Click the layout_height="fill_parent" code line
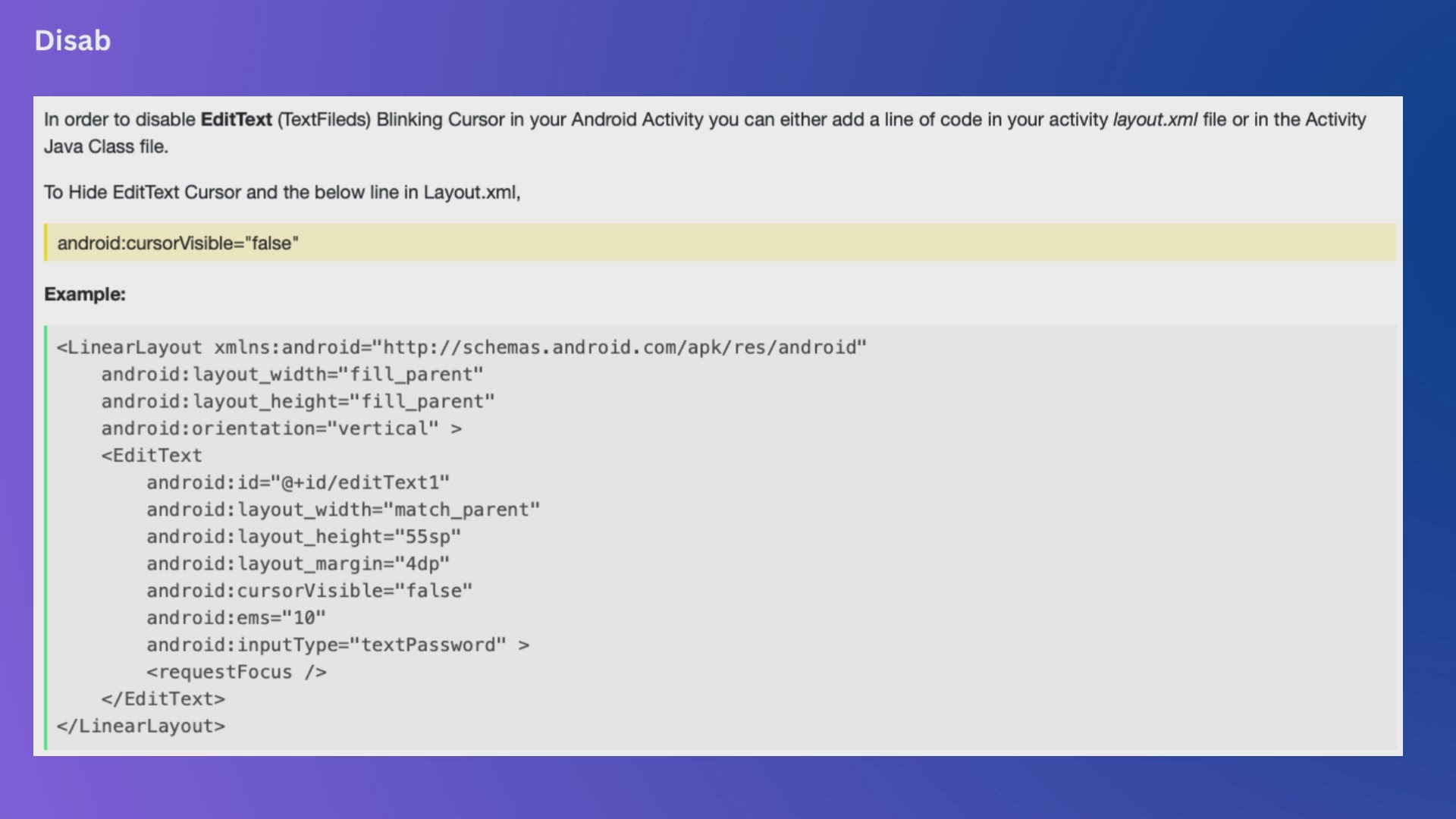 [x=297, y=402]
